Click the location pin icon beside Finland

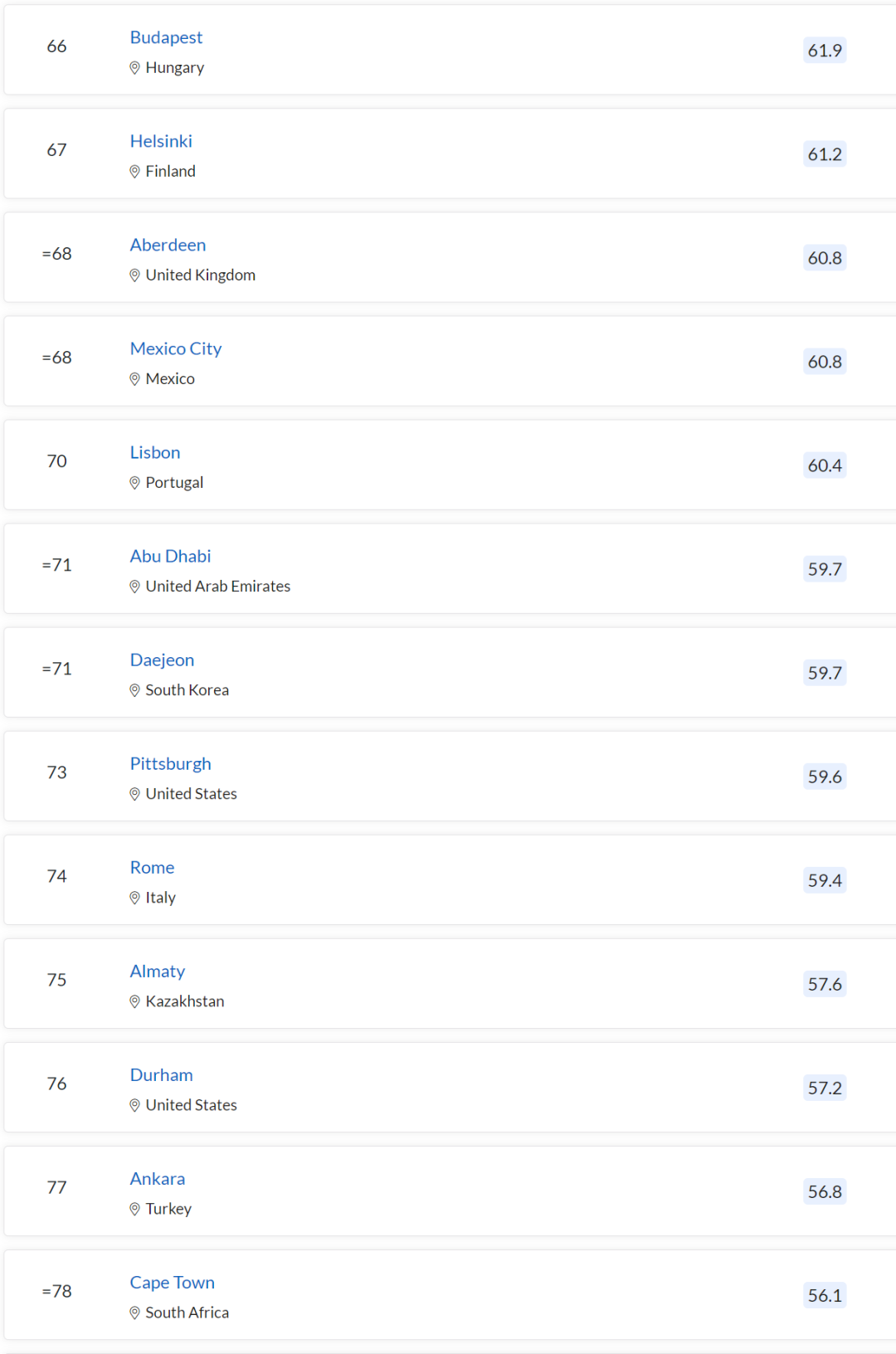(134, 172)
